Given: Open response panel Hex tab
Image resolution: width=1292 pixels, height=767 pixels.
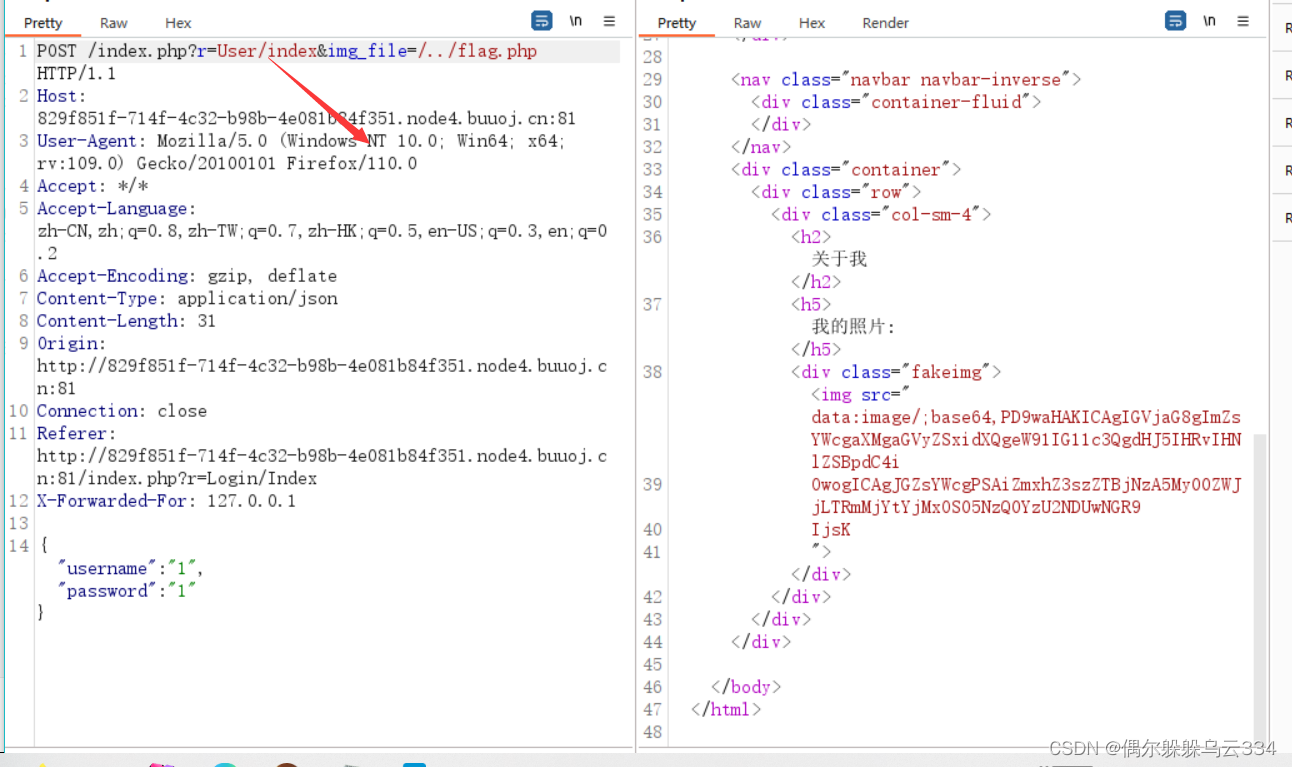Looking at the screenshot, I should (812, 22).
